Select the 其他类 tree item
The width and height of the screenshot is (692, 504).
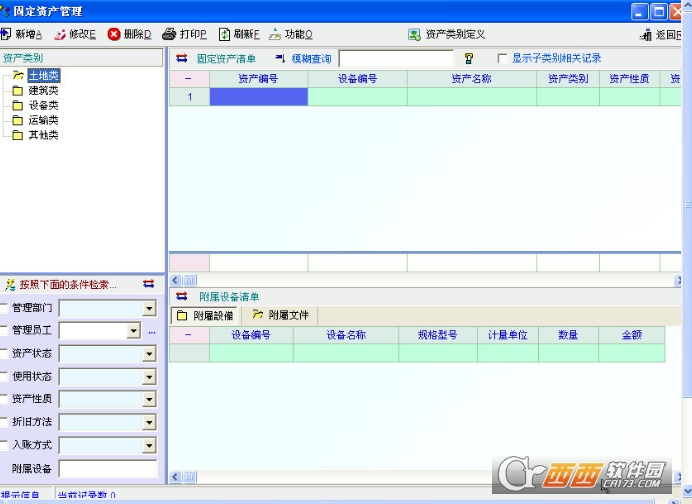pyautogui.click(x=43, y=135)
